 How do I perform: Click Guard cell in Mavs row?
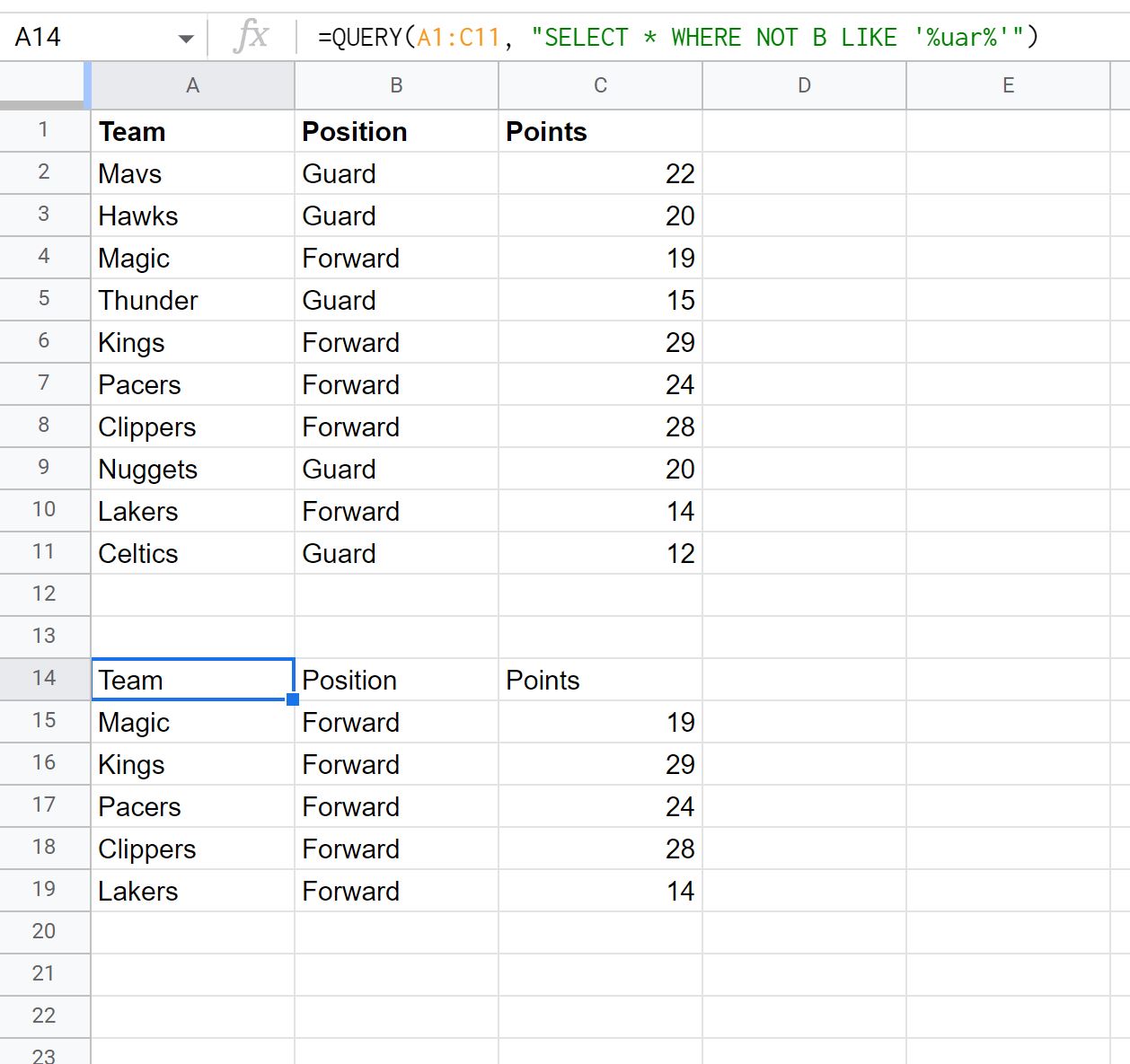(396, 173)
